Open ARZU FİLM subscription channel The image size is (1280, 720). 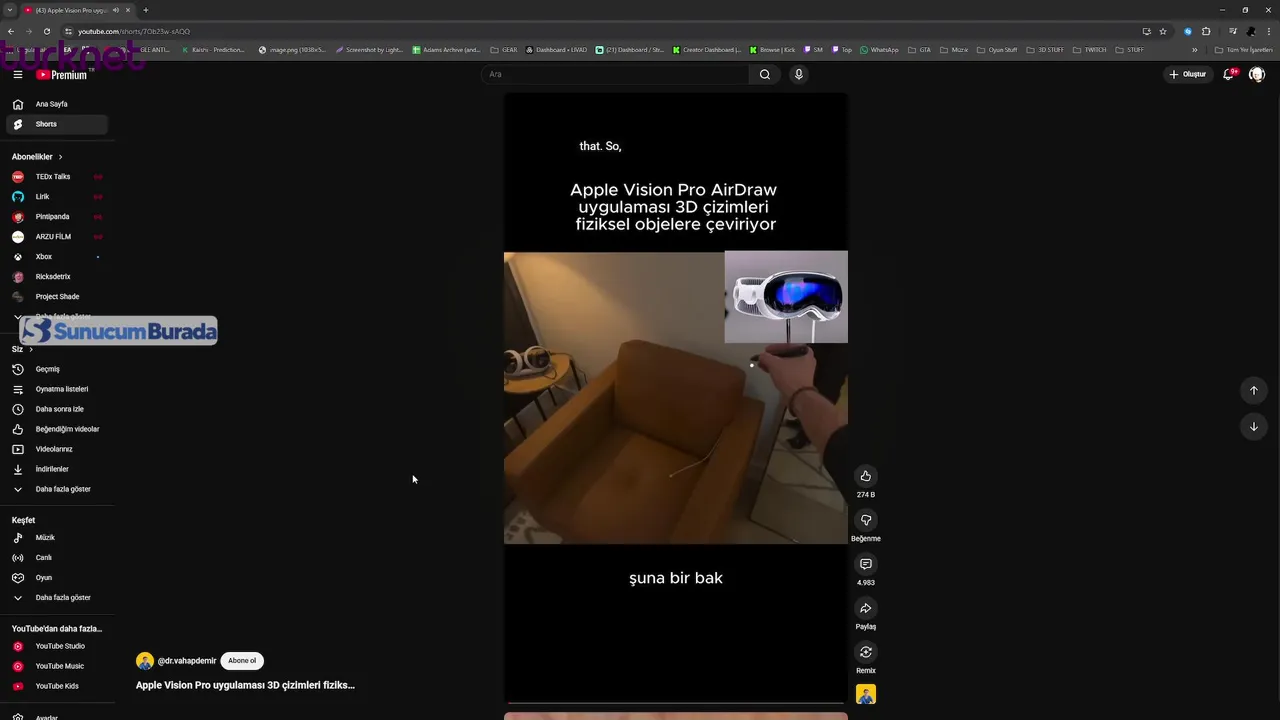(x=56, y=237)
